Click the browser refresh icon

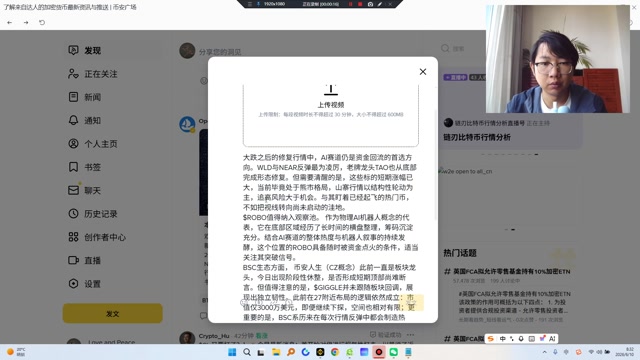pyautogui.click(x=42, y=22)
